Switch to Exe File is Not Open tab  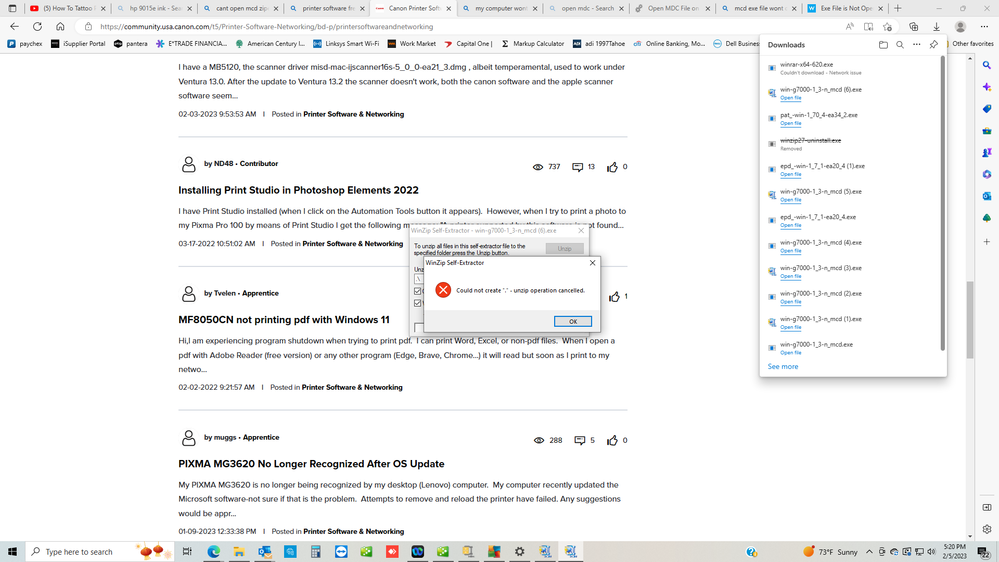point(845,8)
